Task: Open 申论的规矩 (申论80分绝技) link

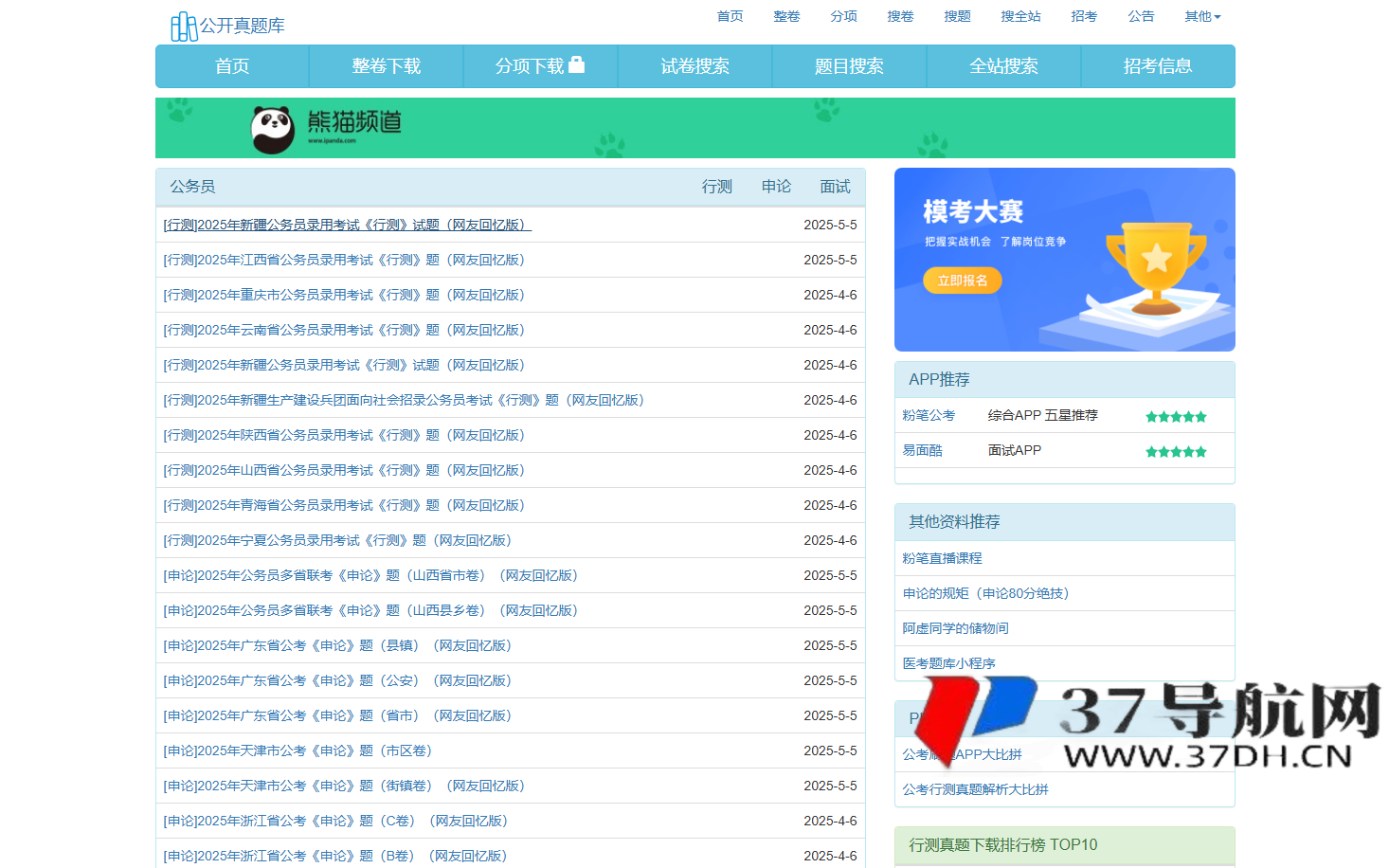Action: tap(985, 593)
